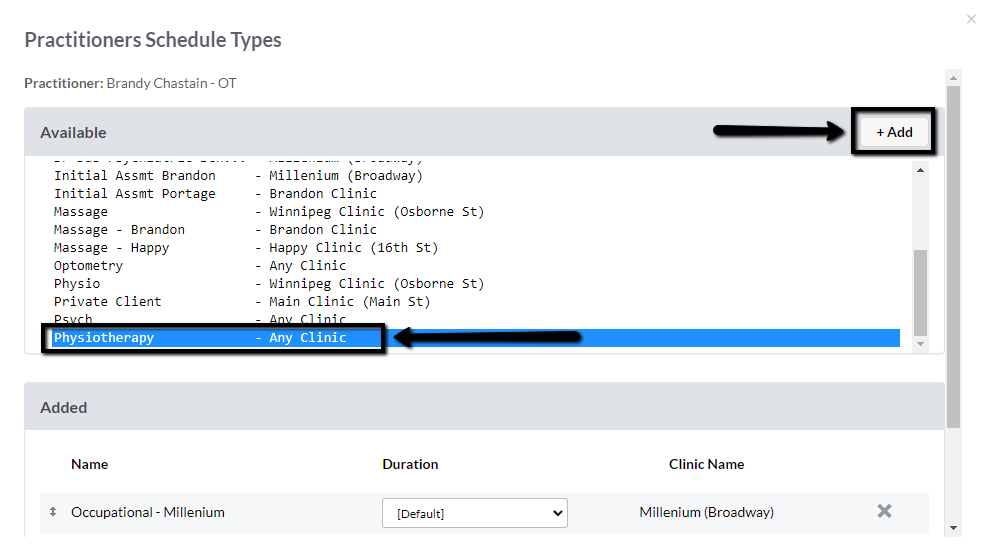
Task: Click the dialog outer scrollbar thumb
Action: 953,257
